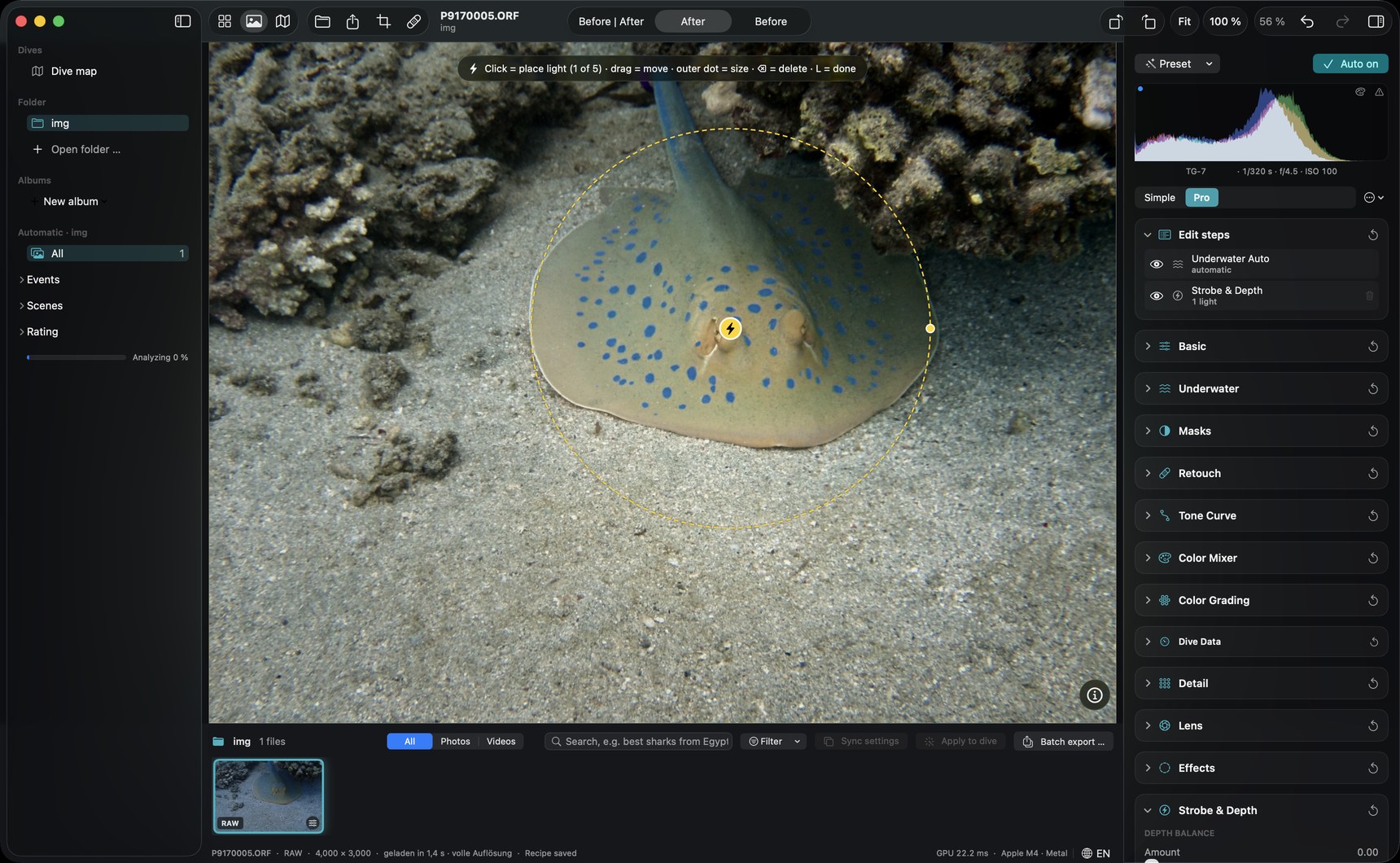This screenshot has height=863, width=1400.
Task: Toggle histogram clipping warning triangle
Action: click(1379, 92)
